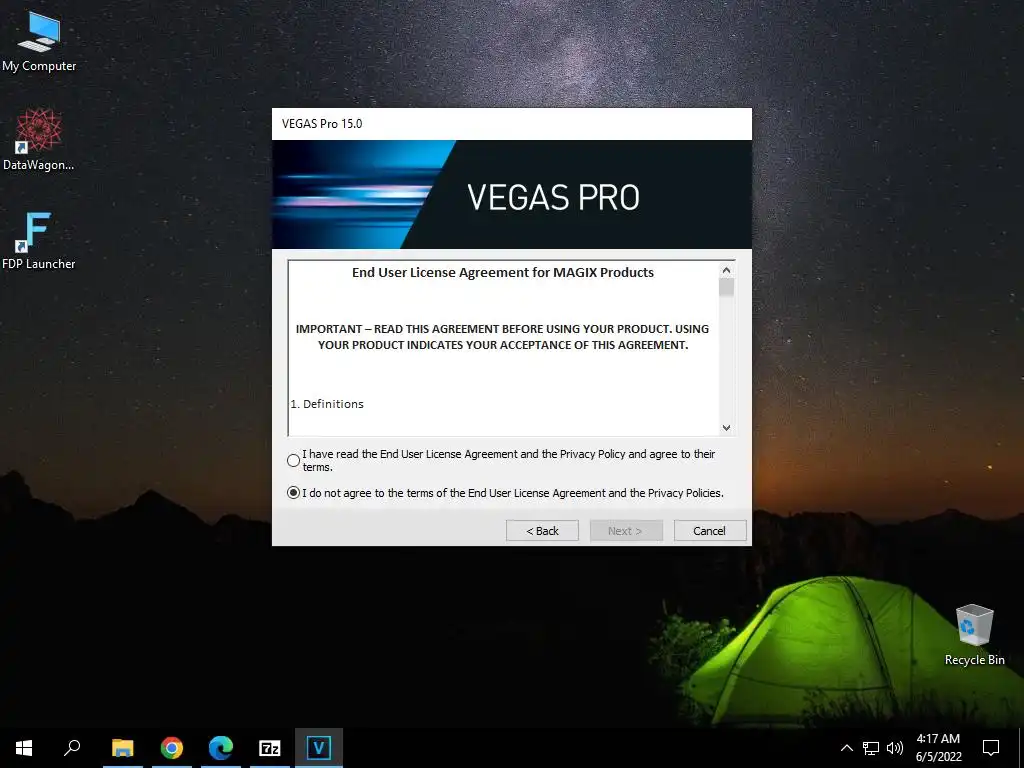This screenshot has height=768, width=1024.
Task: Open the clock showing 4:17 AM
Action: point(938,748)
